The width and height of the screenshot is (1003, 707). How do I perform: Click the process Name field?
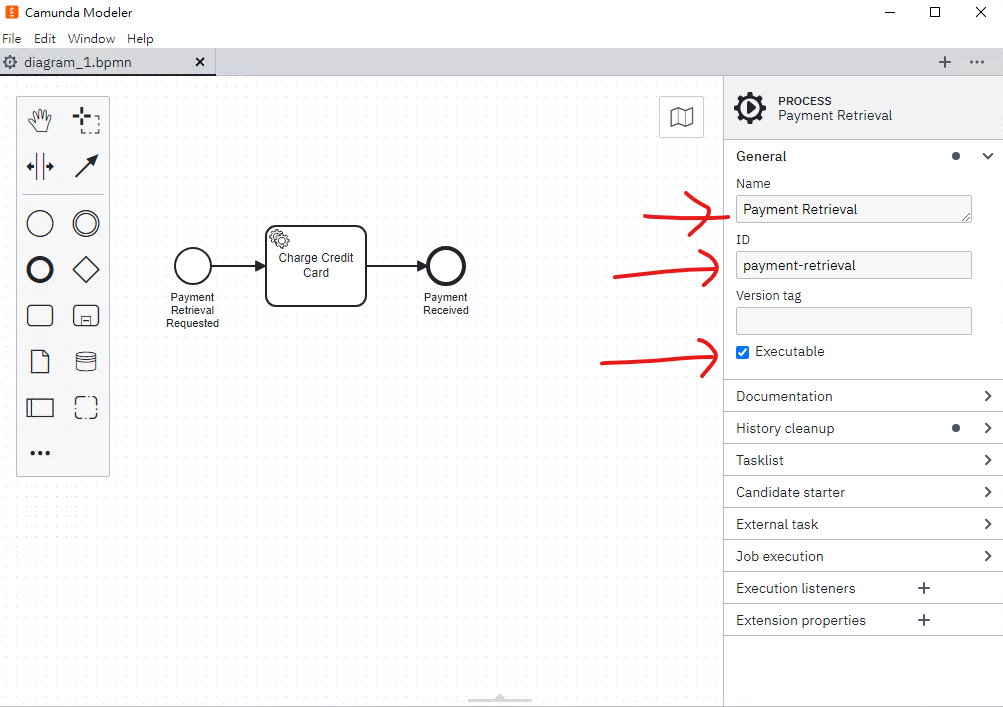click(x=853, y=209)
